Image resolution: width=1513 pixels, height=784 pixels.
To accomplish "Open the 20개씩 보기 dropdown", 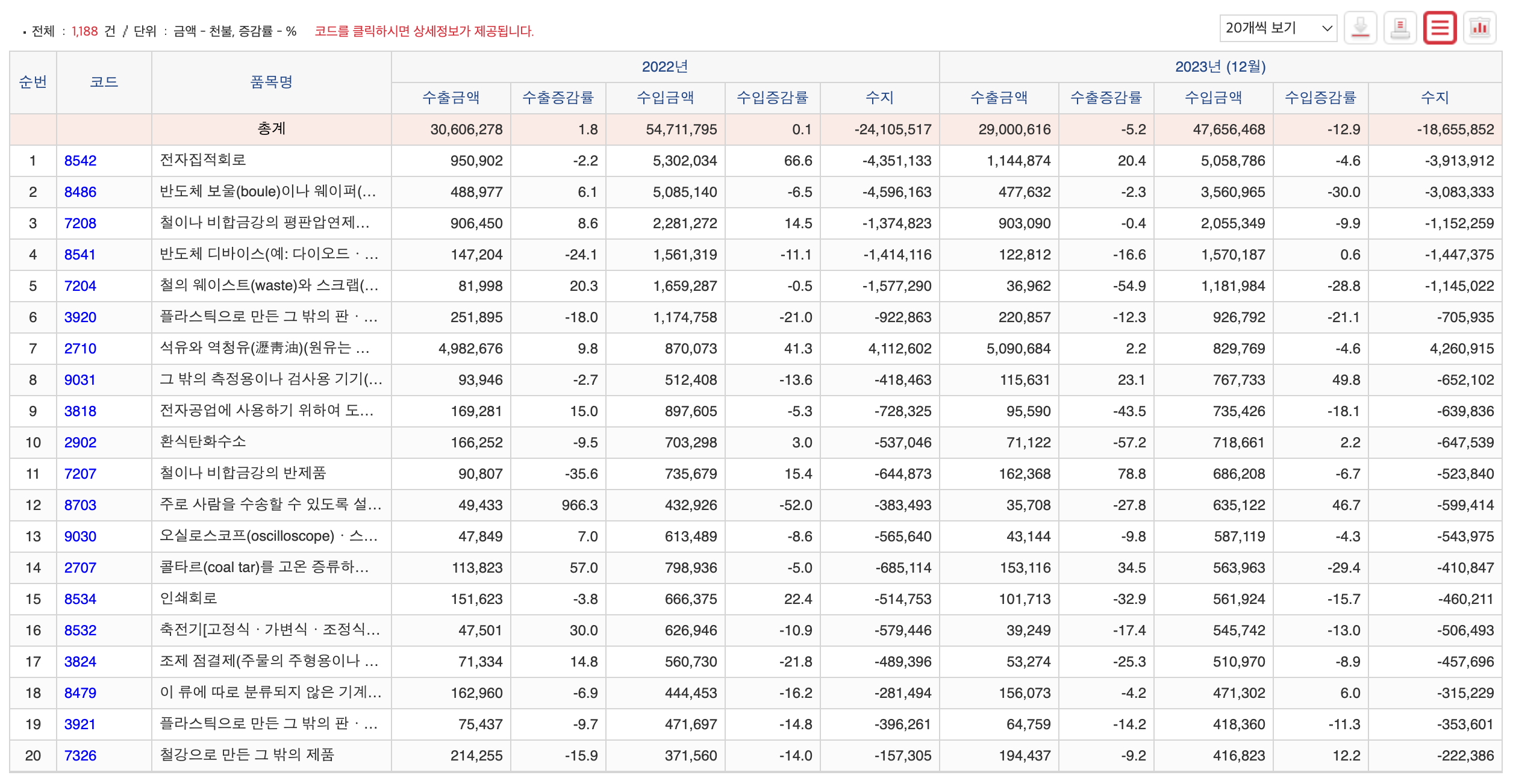I will pyautogui.click(x=1278, y=28).
